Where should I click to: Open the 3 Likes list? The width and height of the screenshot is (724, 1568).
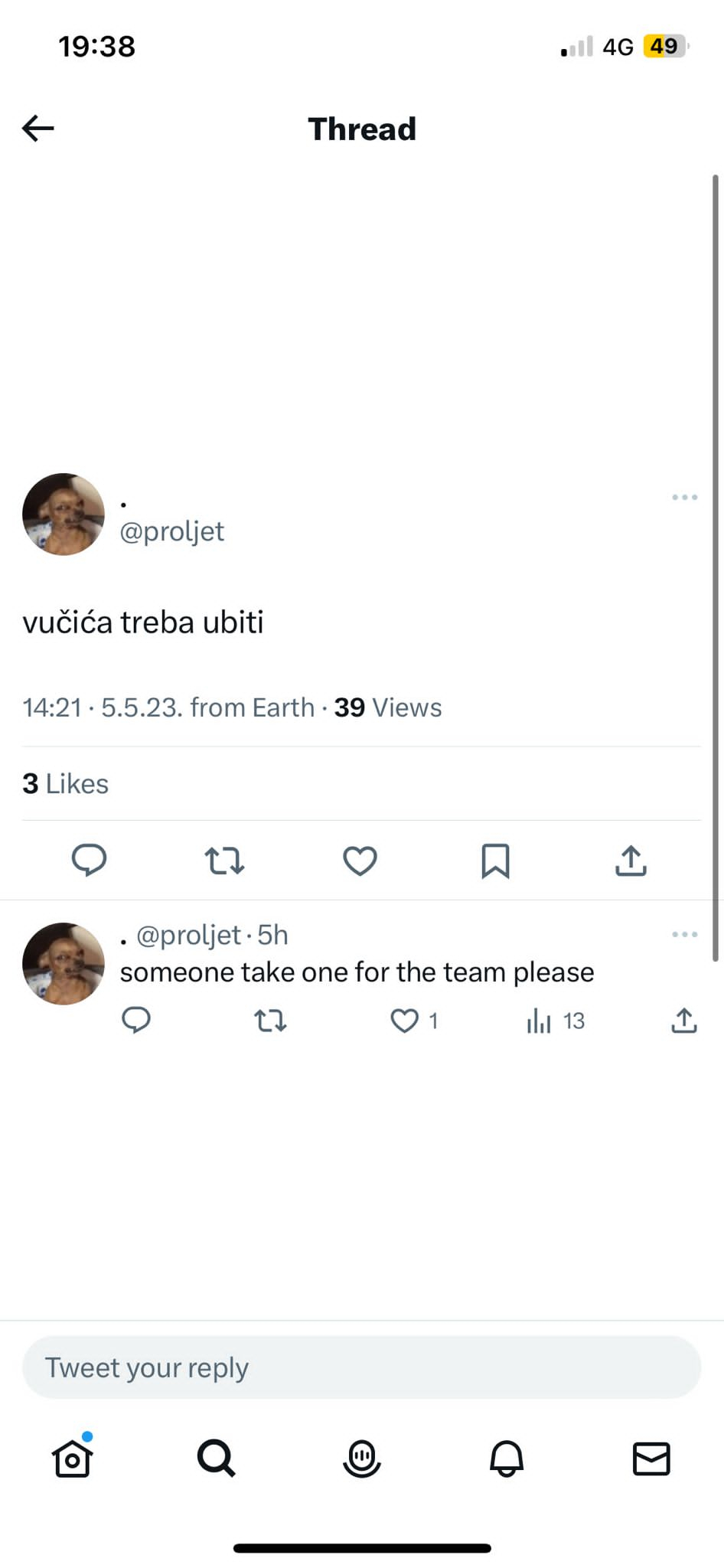66,784
